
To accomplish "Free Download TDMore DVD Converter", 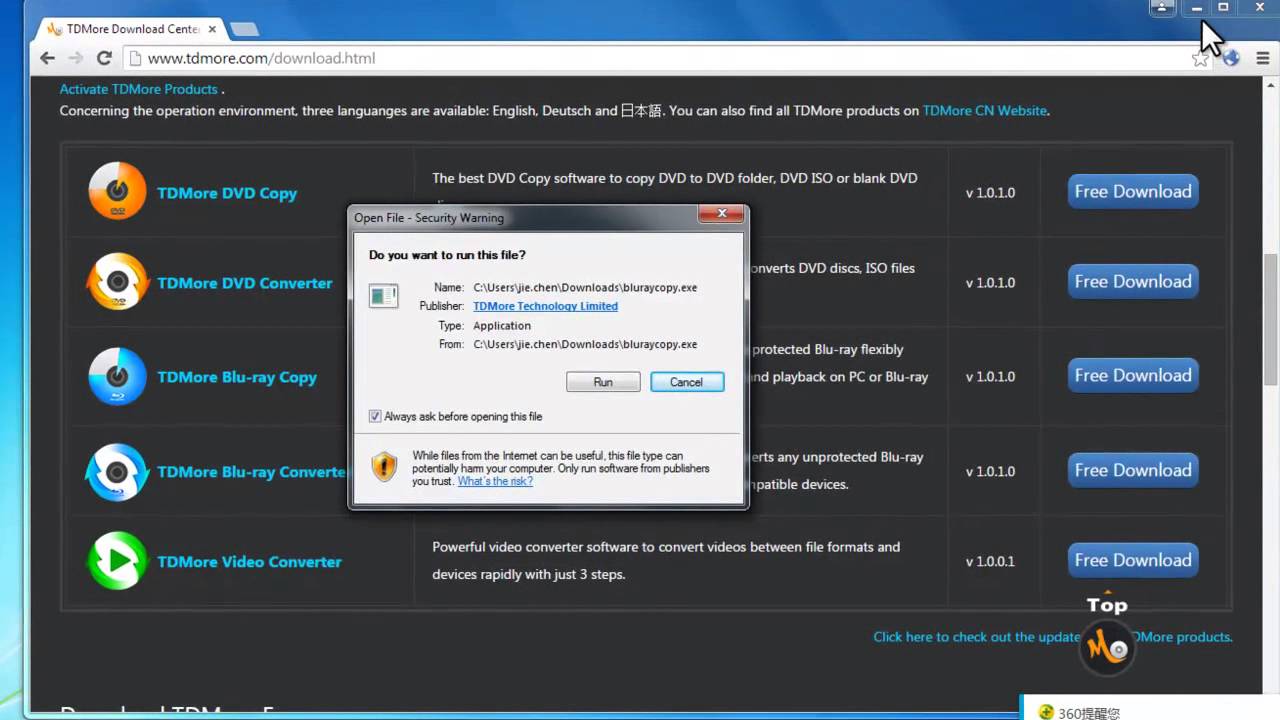I will click(x=1133, y=281).
